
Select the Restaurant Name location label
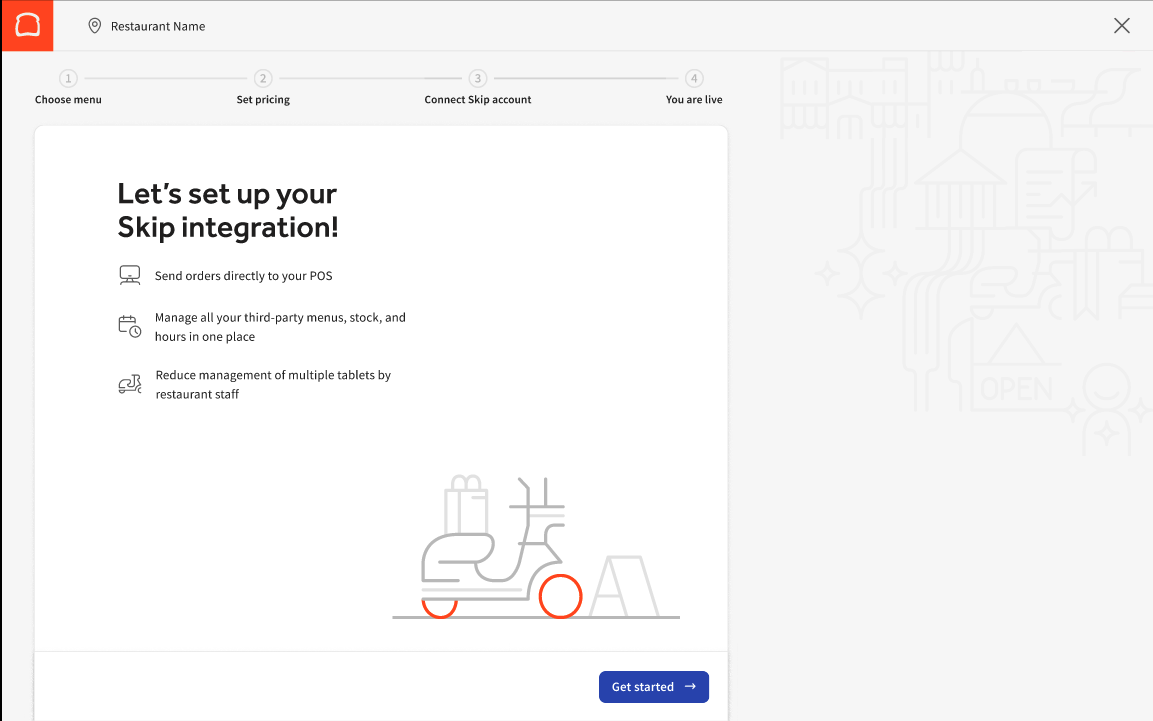click(158, 27)
